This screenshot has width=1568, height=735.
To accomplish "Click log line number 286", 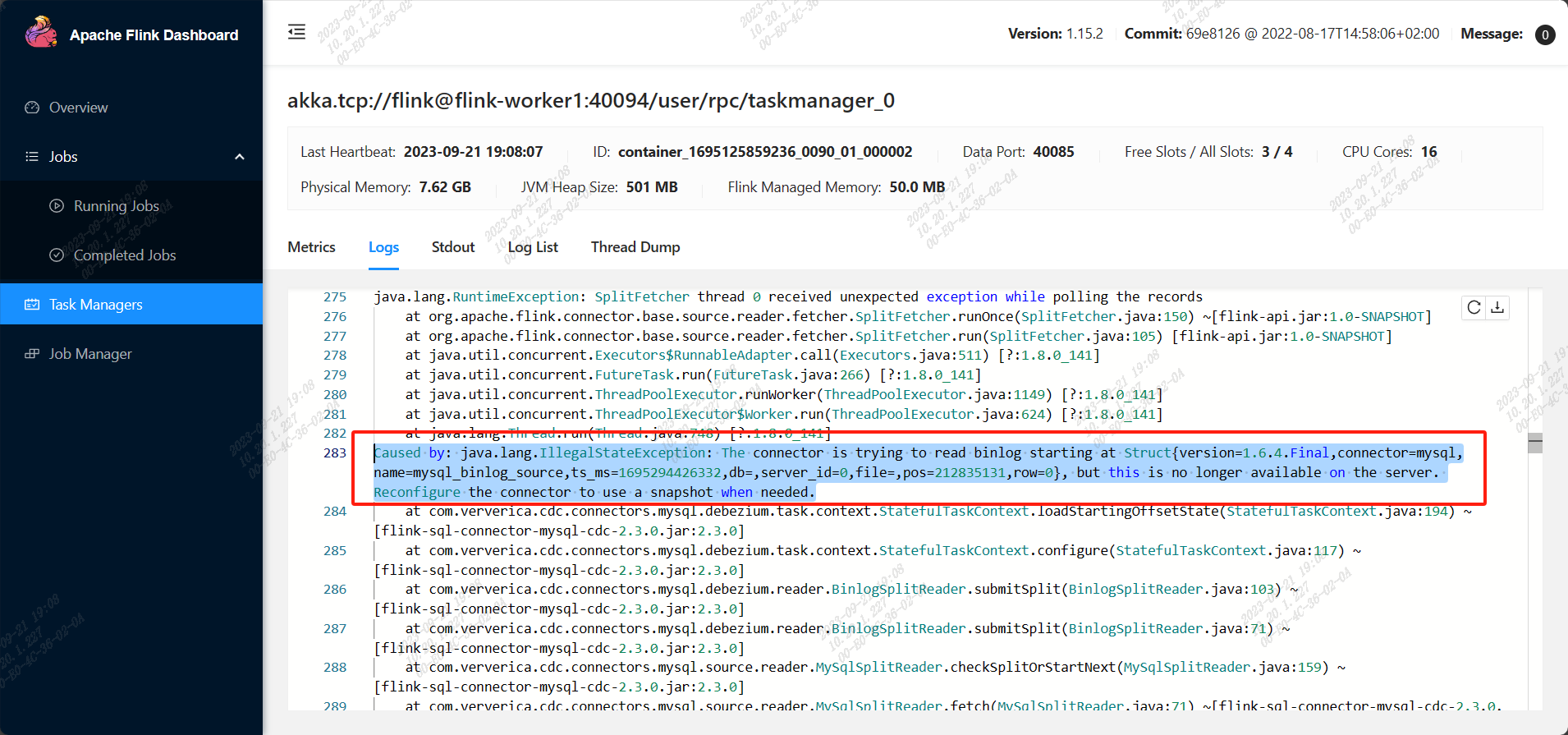I will coord(335,590).
